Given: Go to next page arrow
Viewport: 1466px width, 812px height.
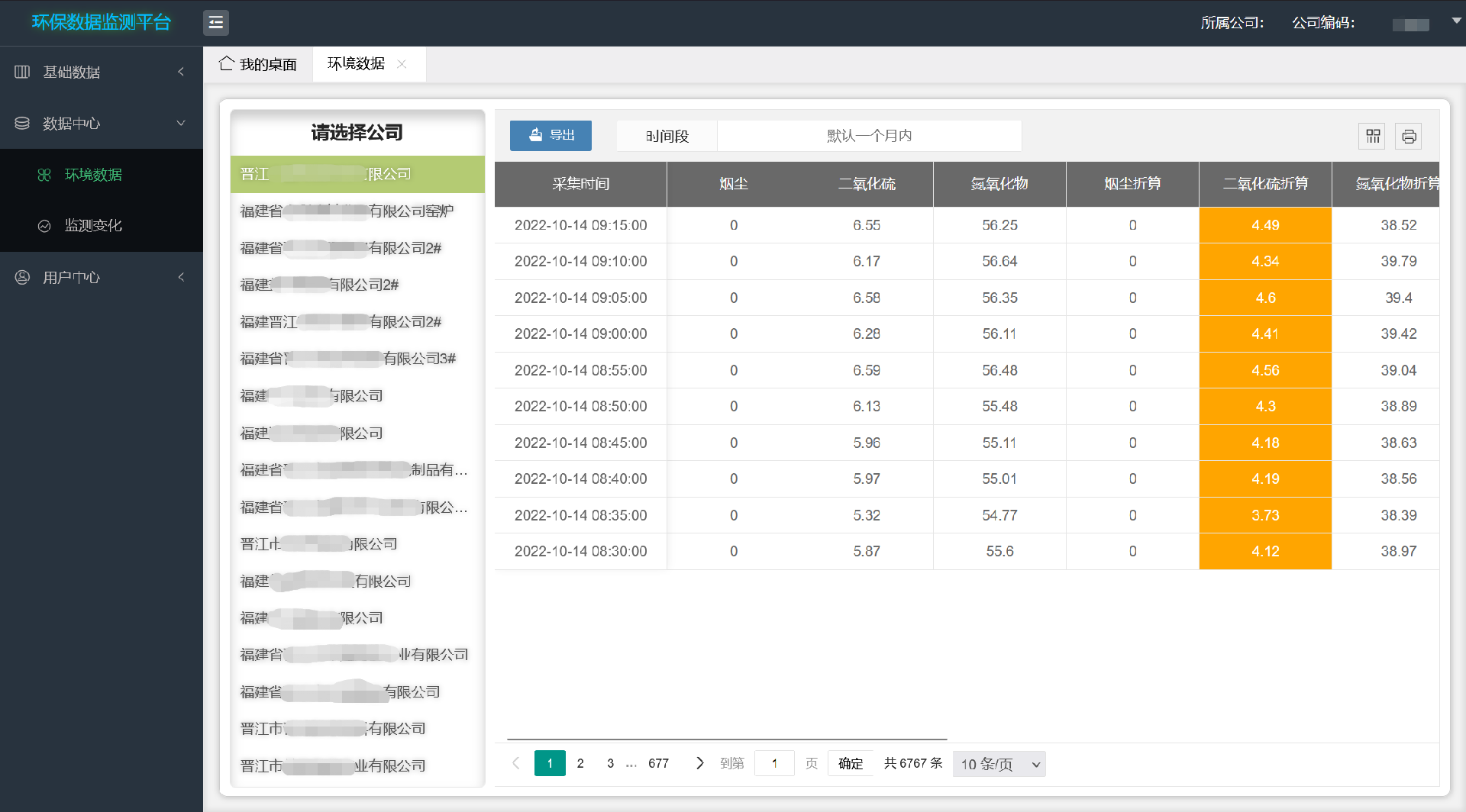Looking at the screenshot, I should tap(699, 763).
